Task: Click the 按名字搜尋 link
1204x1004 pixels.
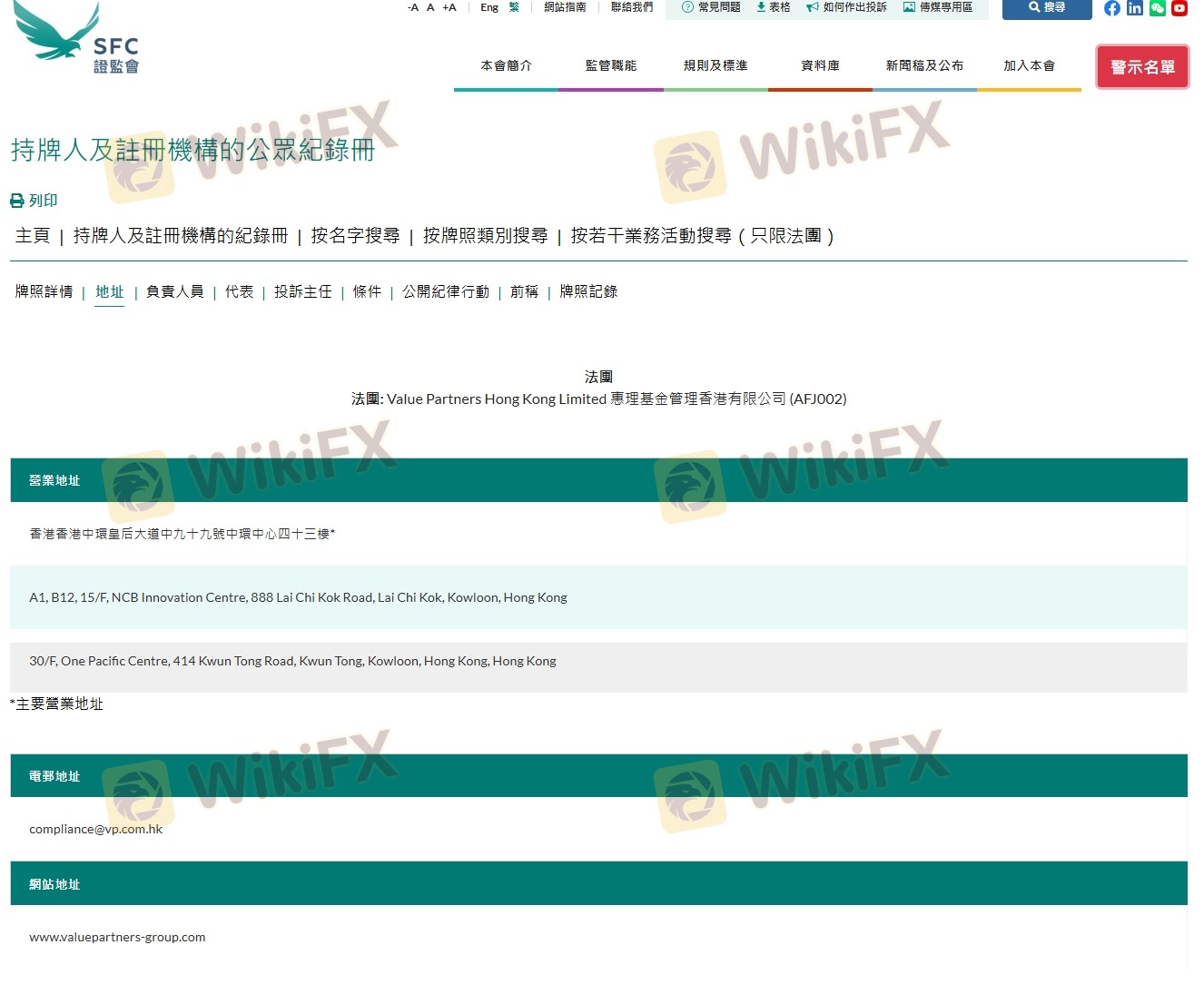Action: [x=355, y=236]
